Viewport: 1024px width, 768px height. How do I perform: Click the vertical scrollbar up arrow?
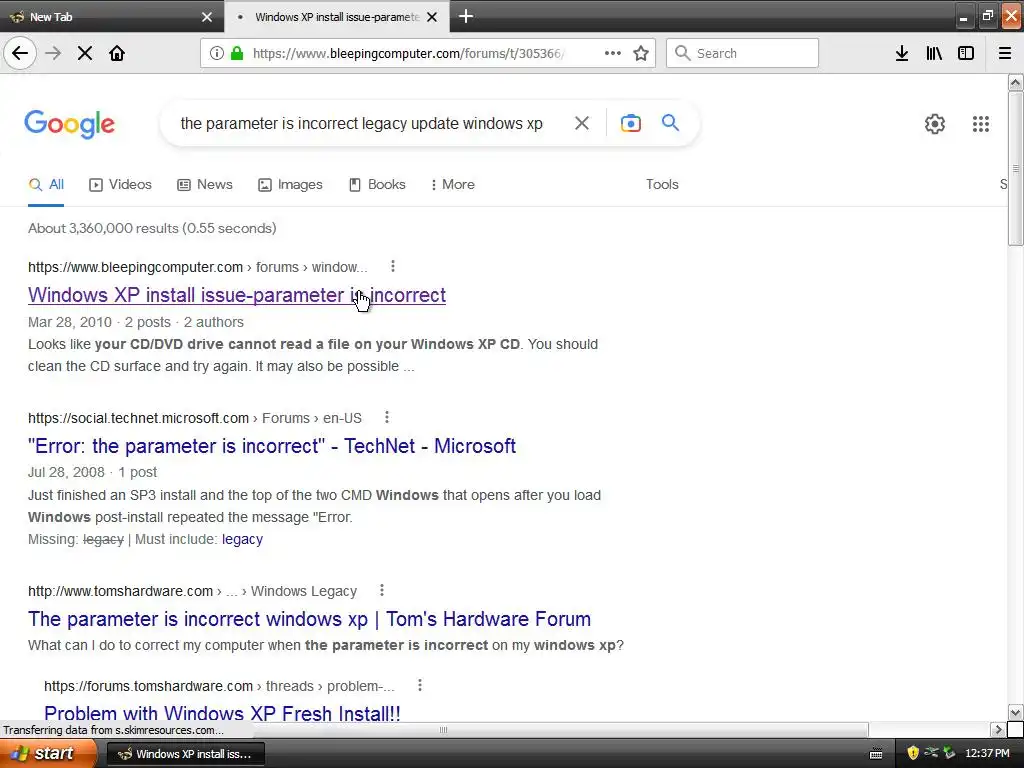[1015, 82]
